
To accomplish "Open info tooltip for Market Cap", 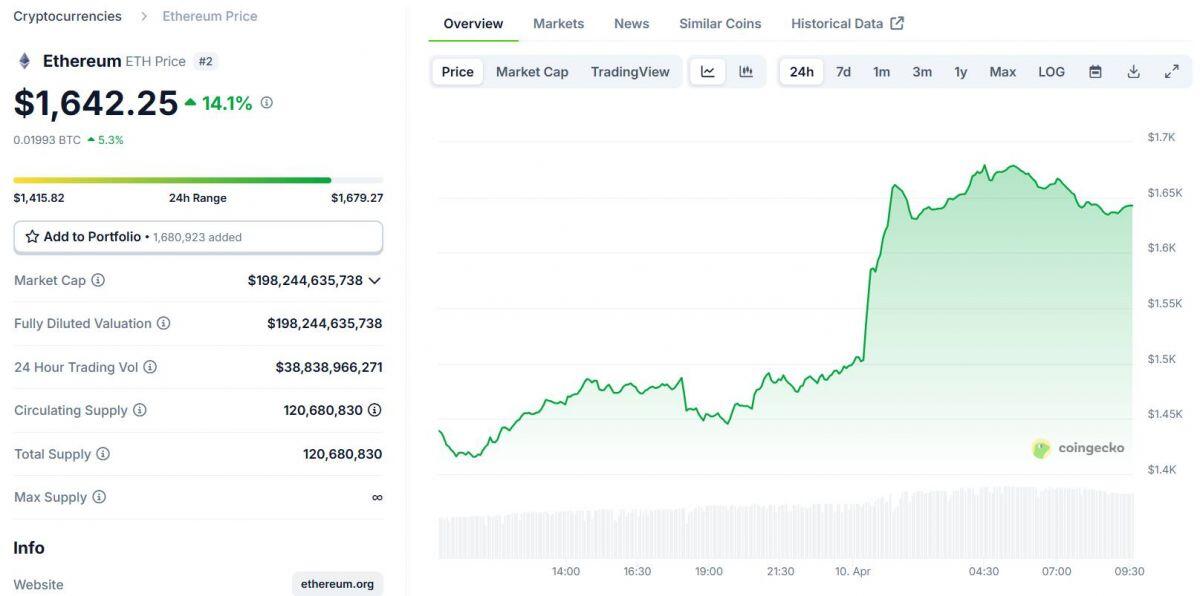I will tap(98, 280).
